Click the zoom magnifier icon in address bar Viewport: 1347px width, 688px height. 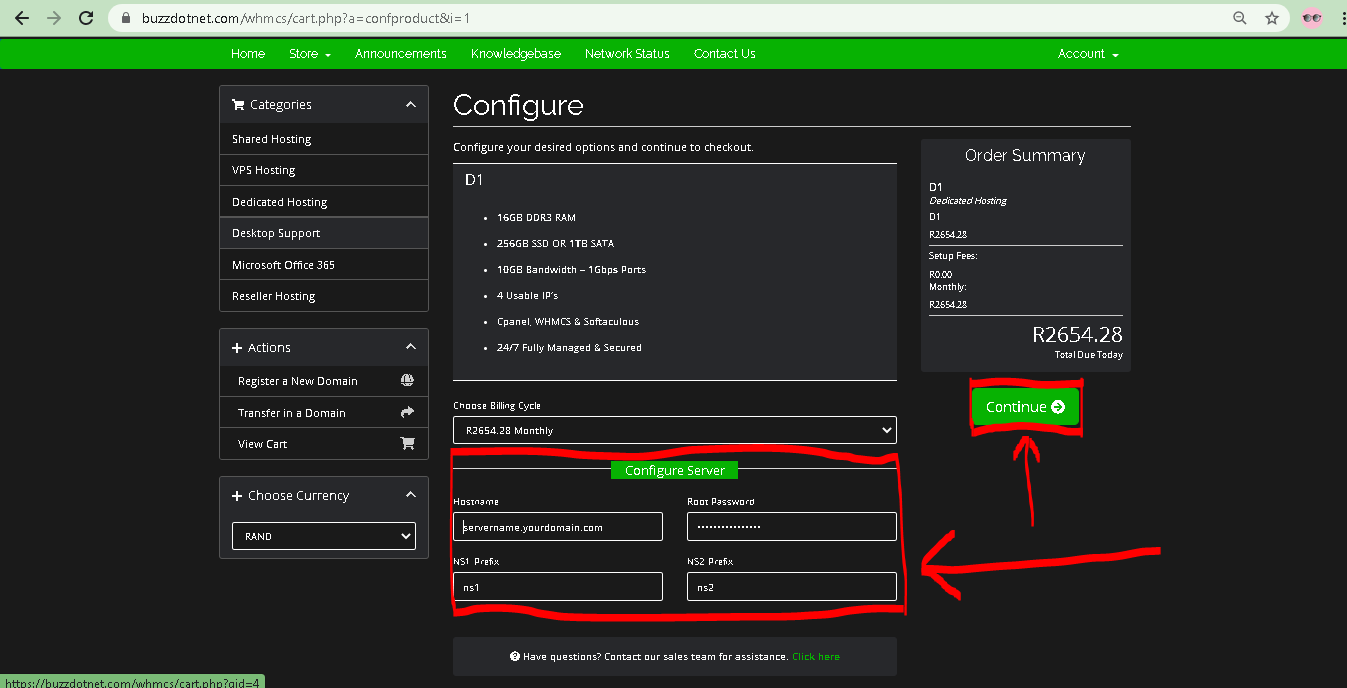click(x=1240, y=18)
